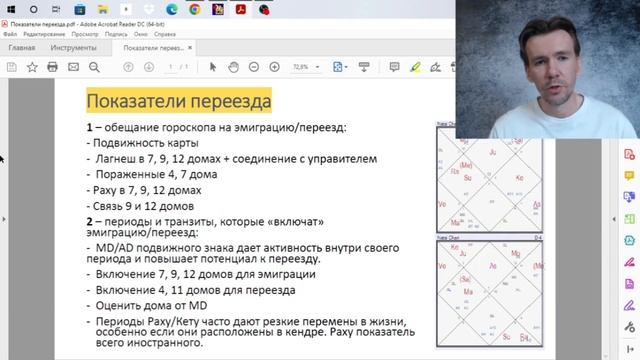Click the line 'Раху в 7, 9, 12 домах'
Image resolution: width=640 pixels, height=360 pixels.
pyautogui.click(x=144, y=190)
